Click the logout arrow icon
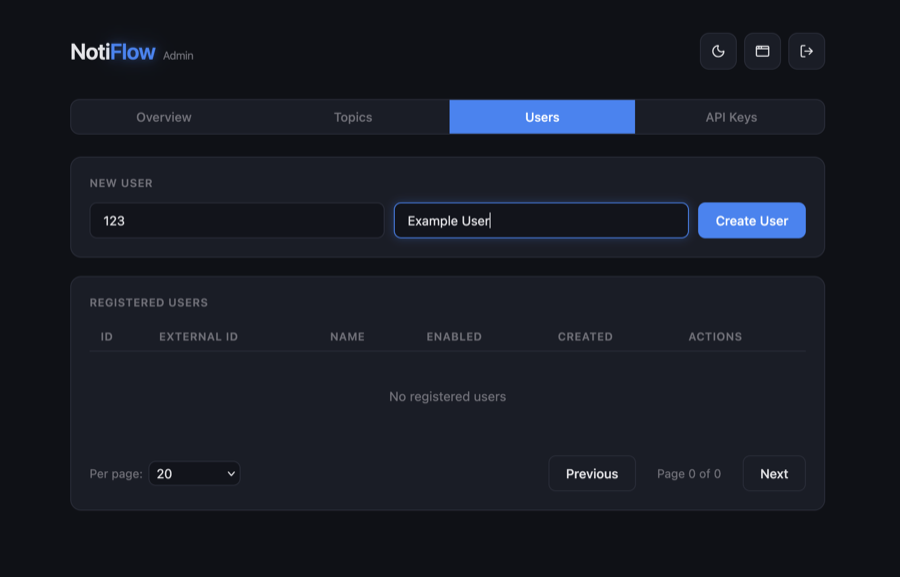 click(x=806, y=51)
